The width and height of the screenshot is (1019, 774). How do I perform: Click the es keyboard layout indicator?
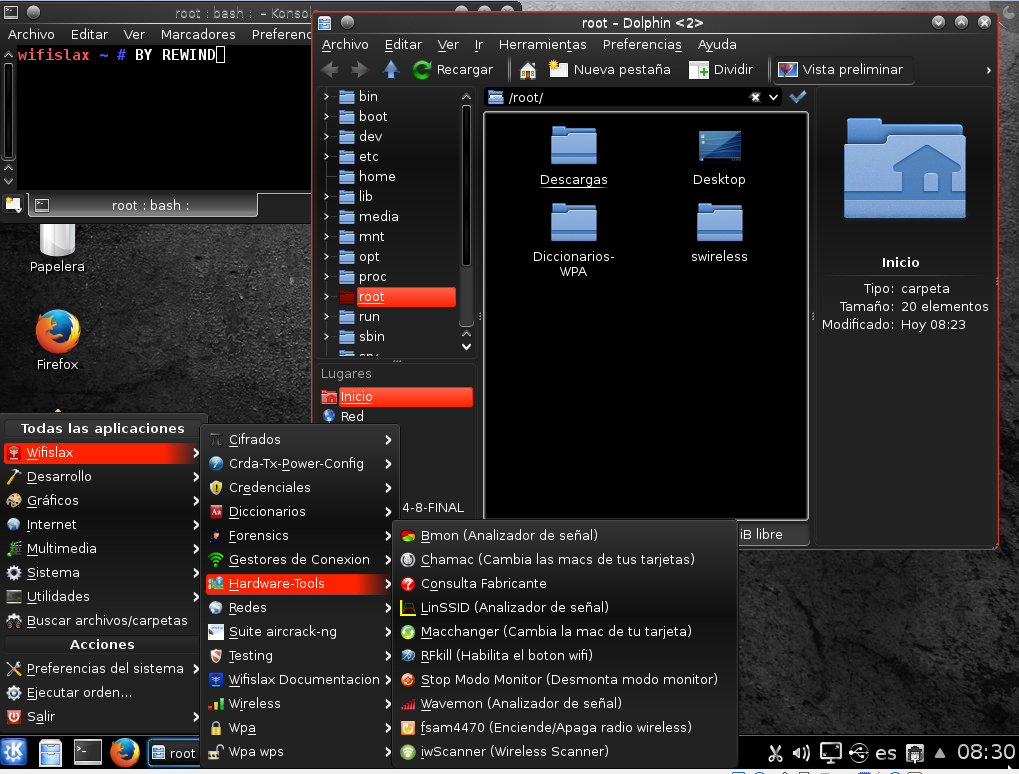(885, 753)
